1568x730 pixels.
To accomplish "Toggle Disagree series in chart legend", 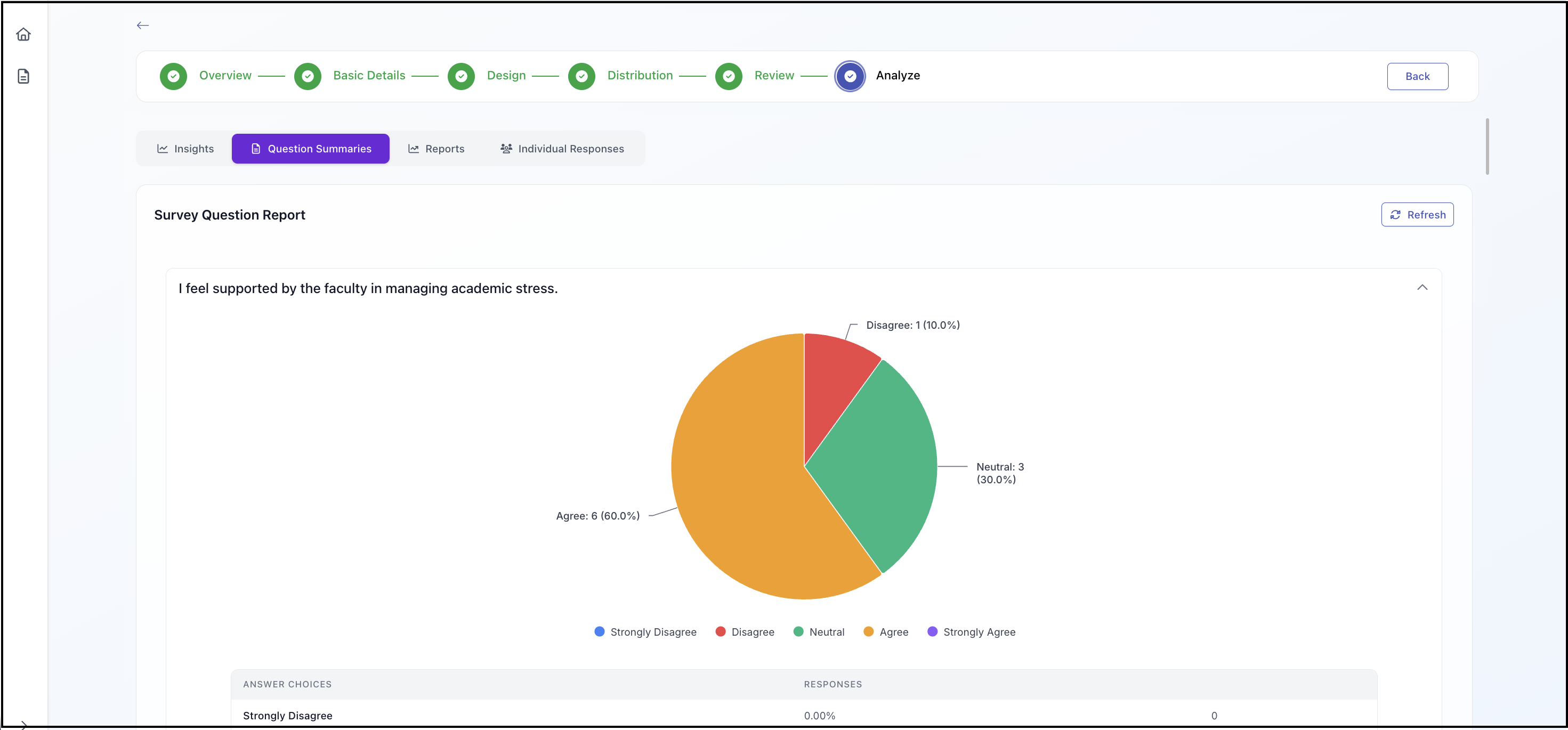I will (x=745, y=632).
